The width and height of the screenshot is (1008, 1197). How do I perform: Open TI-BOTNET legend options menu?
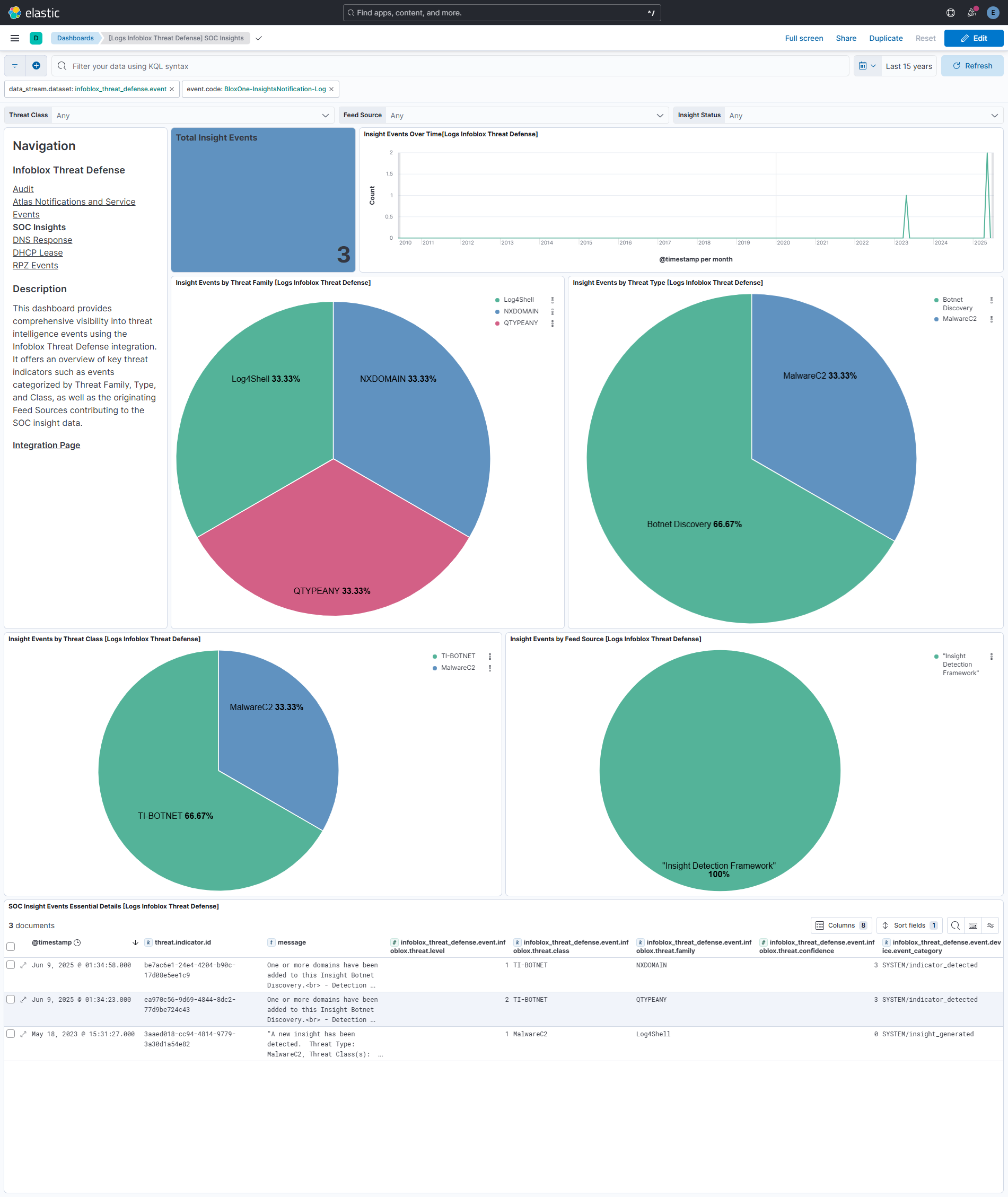[x=490, y=657]
